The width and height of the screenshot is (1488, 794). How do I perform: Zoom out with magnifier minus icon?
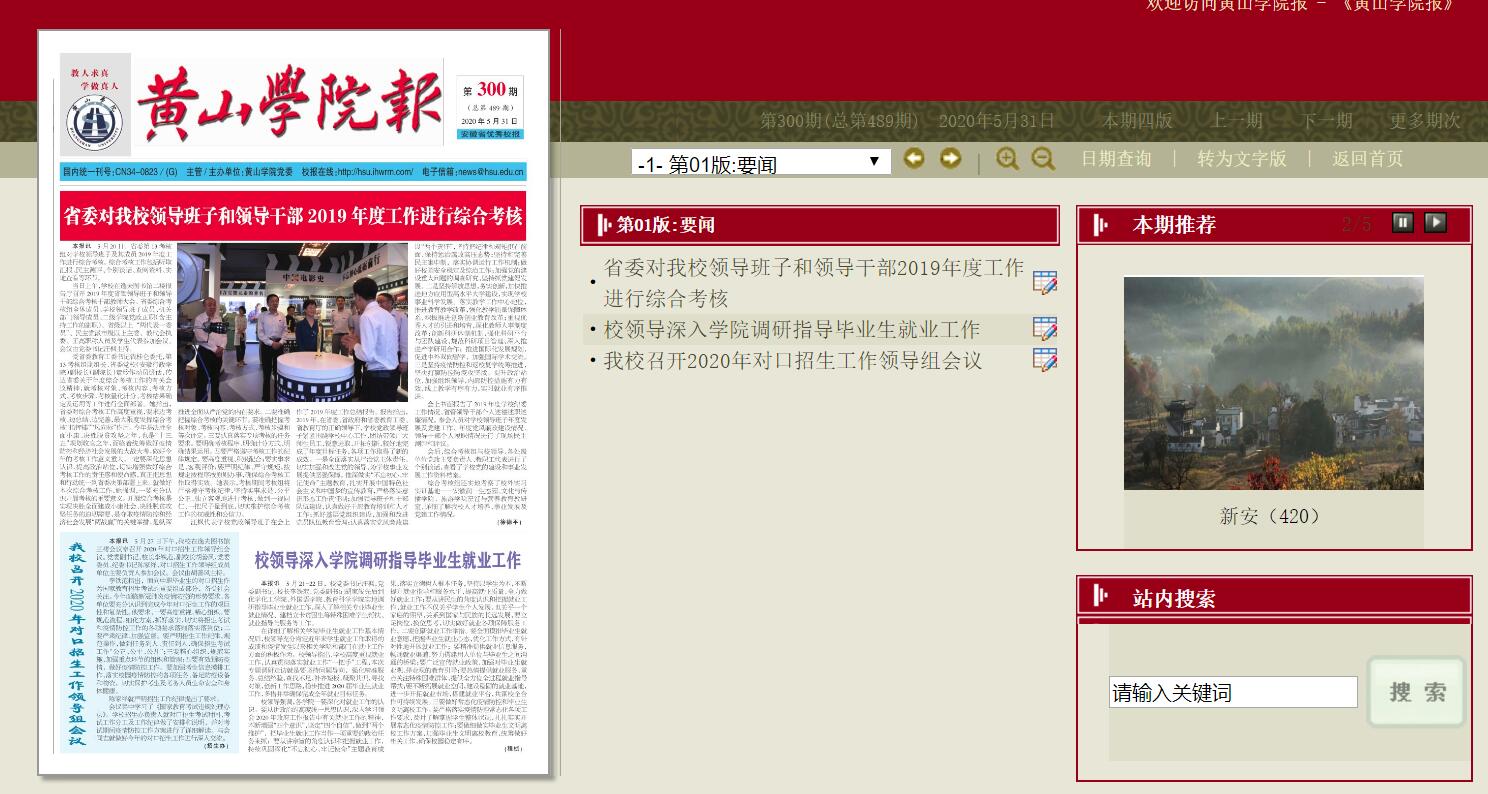[1043, 158]
